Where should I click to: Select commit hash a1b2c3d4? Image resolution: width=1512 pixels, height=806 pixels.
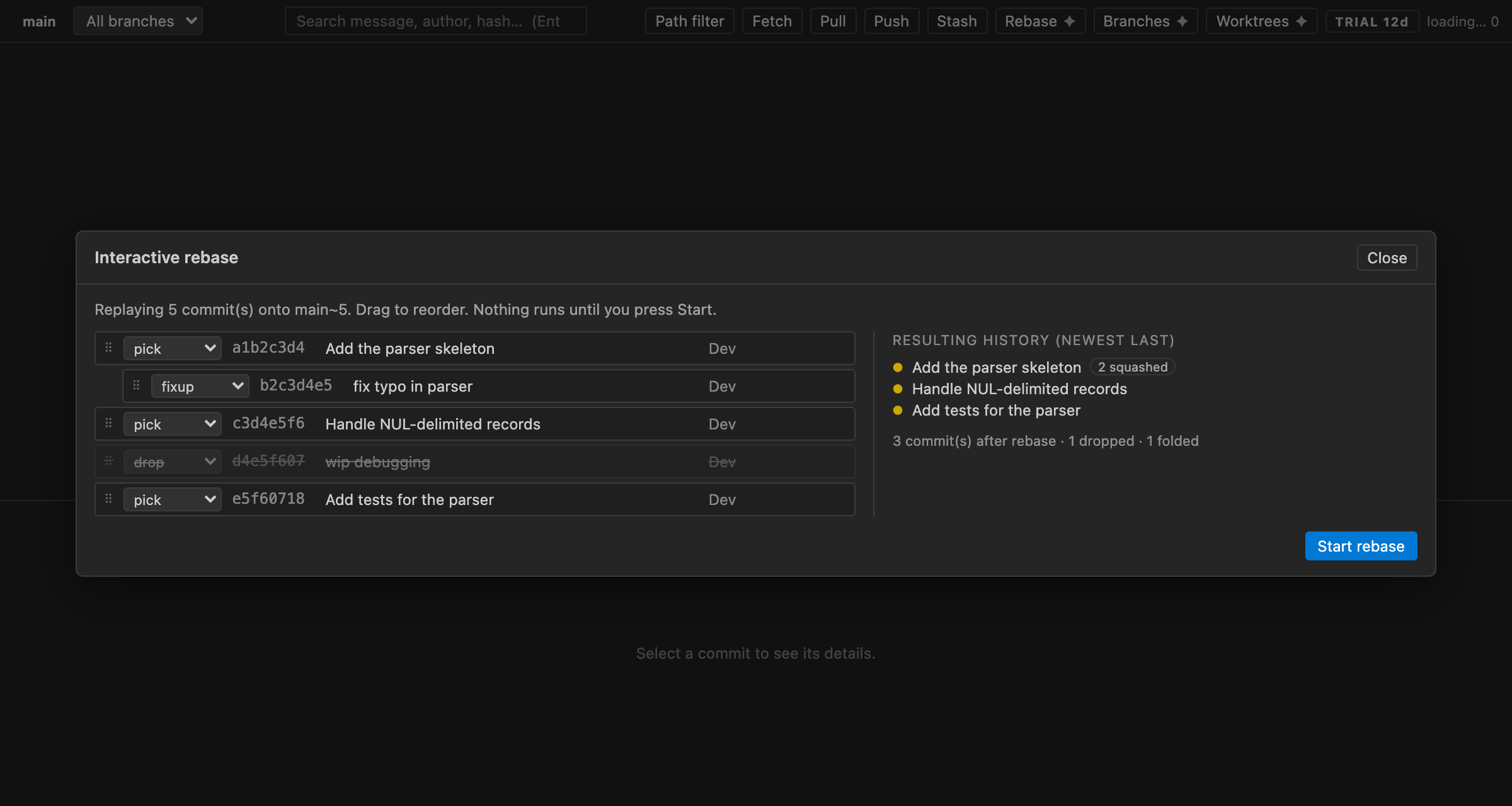coord(268,348)
